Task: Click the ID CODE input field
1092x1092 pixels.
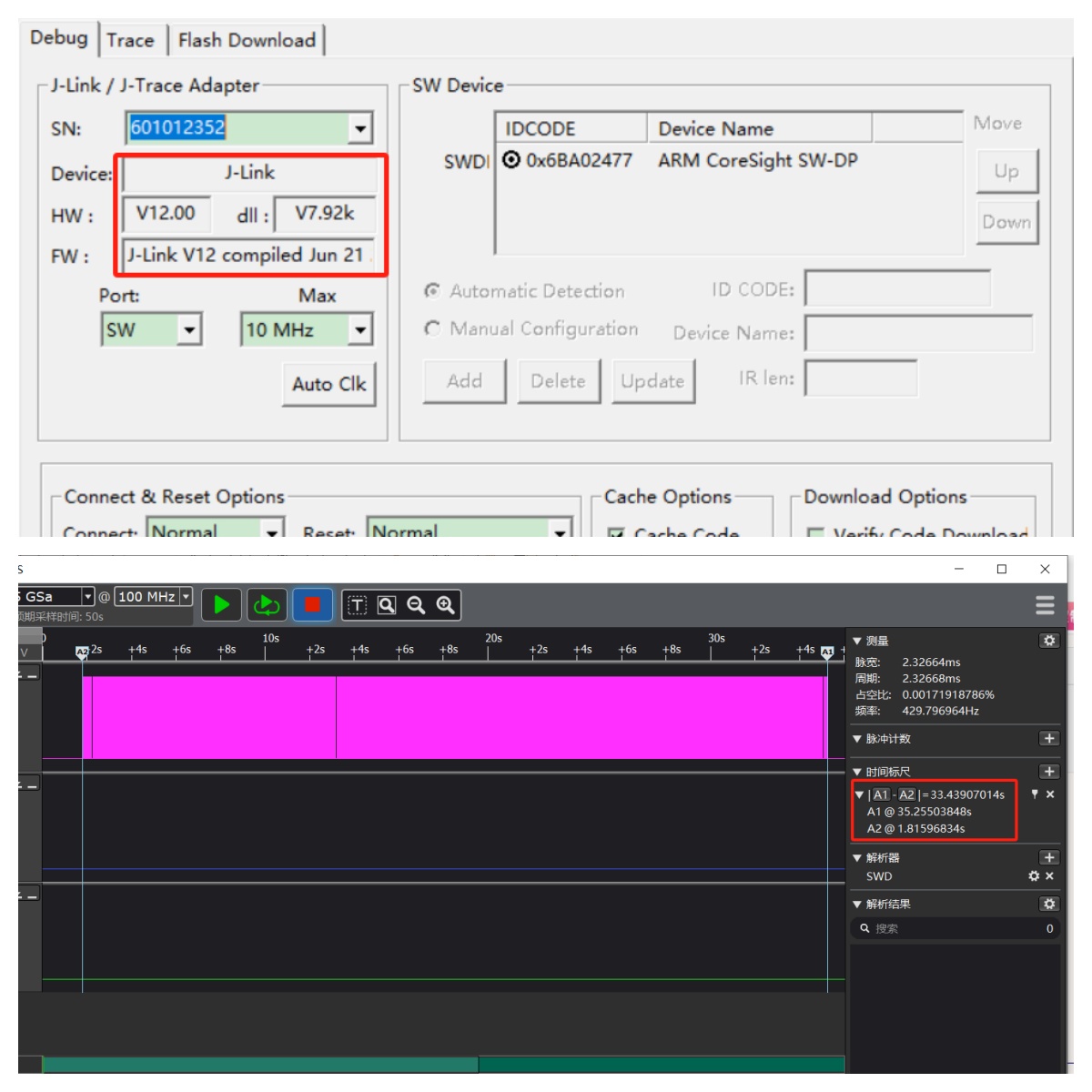Action: pyautogui.click(x=898, y=288)
